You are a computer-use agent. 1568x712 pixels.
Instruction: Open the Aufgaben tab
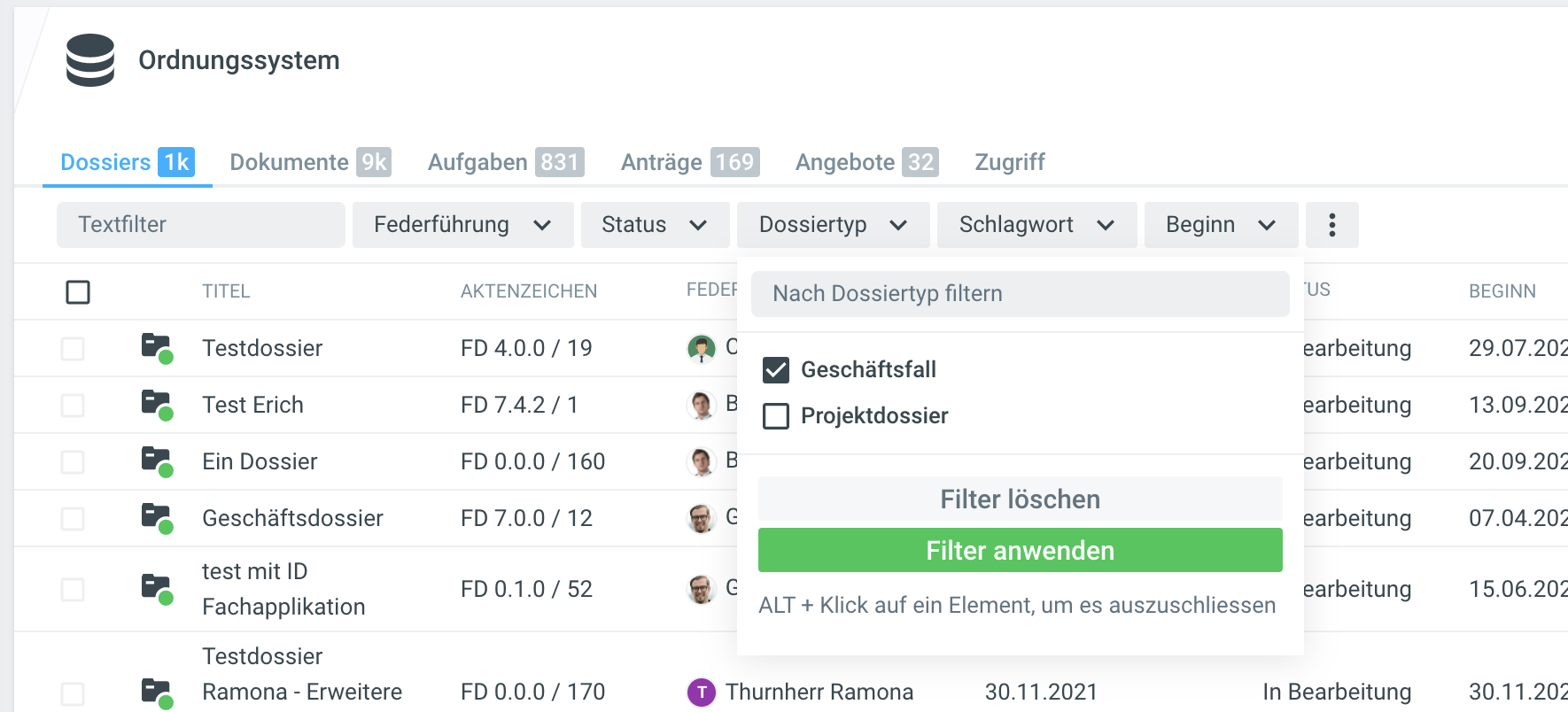click(505, 162)
